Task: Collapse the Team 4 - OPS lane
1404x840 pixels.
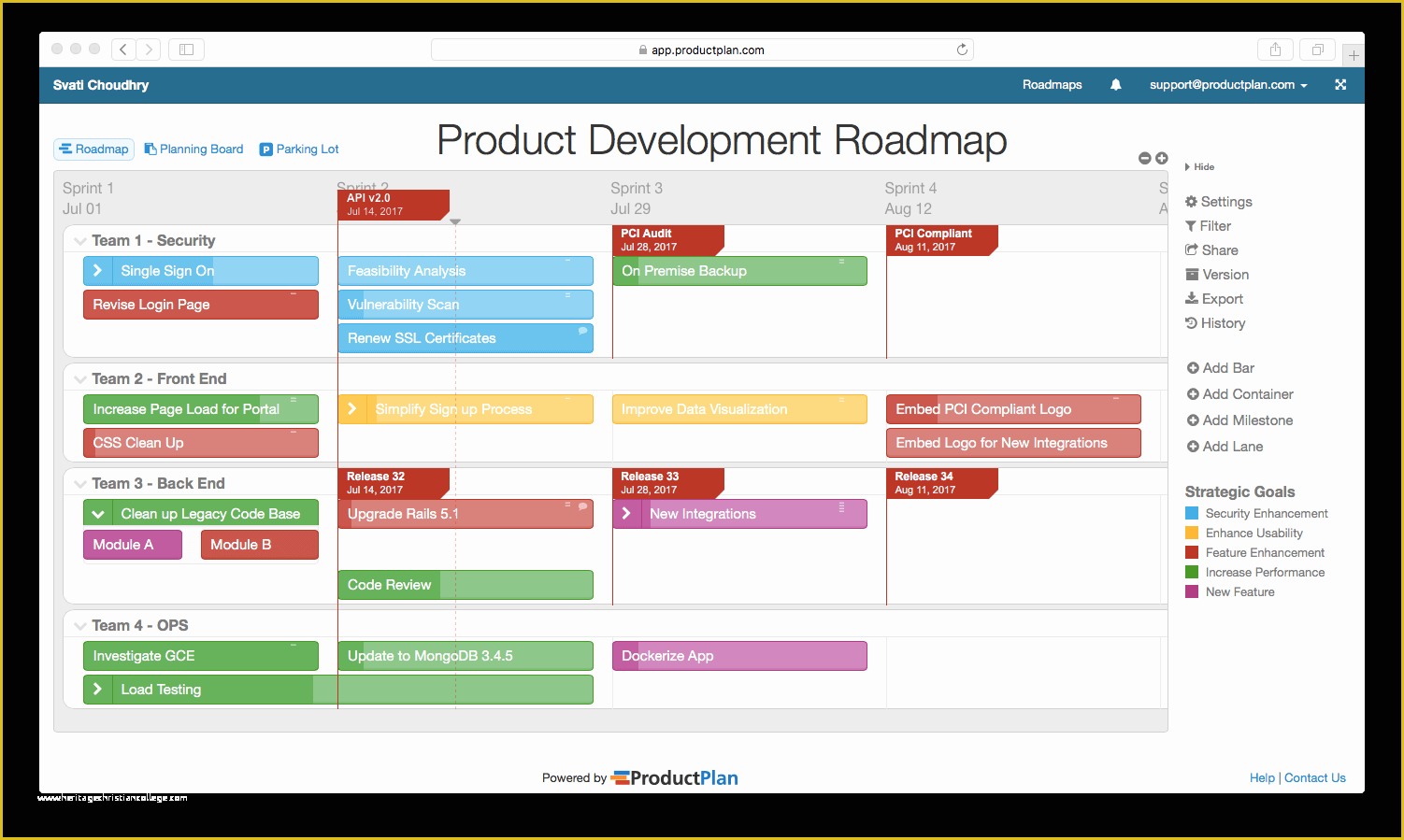Action: (x=80, y=625)
